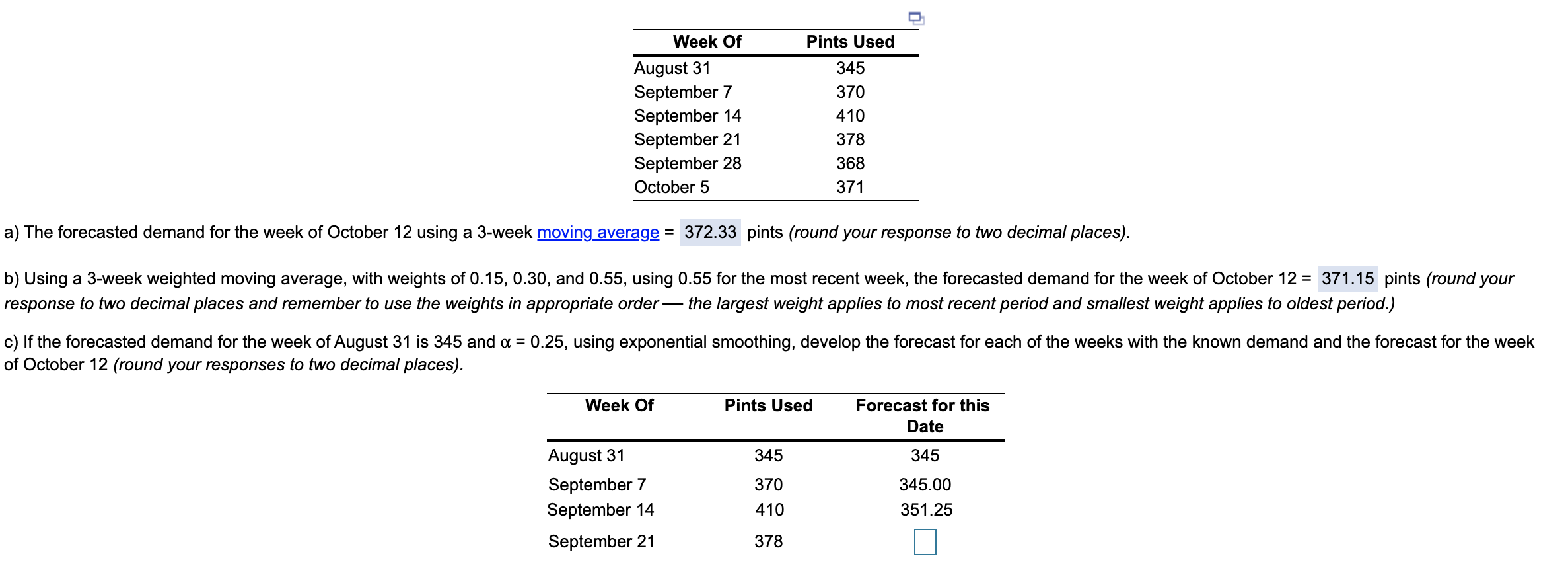The image size is (1568, 587).
Task: Select the empty forecast box for September 21
Action: (927, 541)
